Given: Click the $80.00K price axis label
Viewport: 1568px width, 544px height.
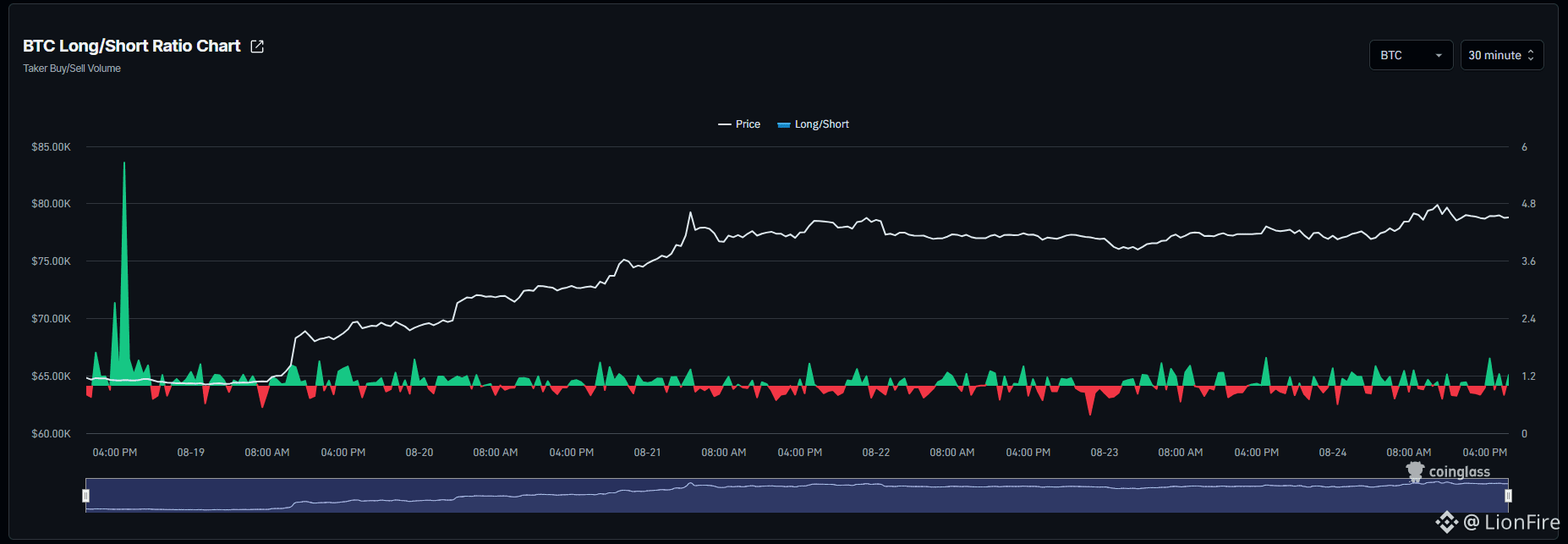Looking at the screenshot, I should pos(51,204).
